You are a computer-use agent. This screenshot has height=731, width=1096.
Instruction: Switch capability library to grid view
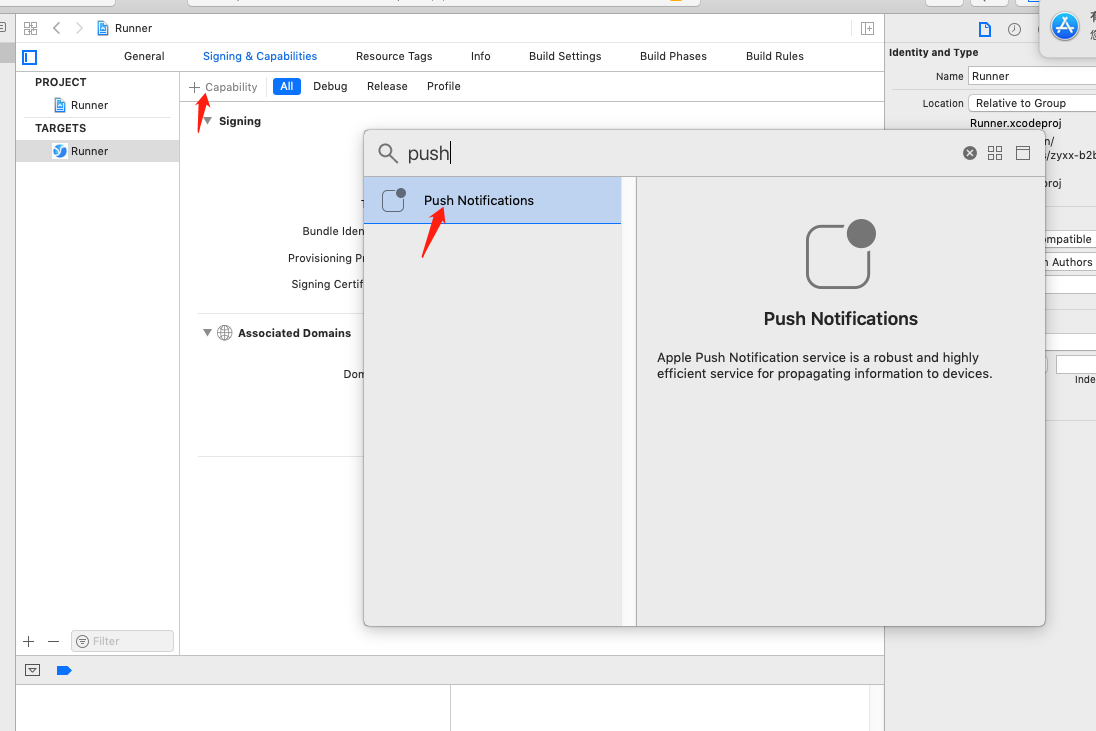[995, 153]
